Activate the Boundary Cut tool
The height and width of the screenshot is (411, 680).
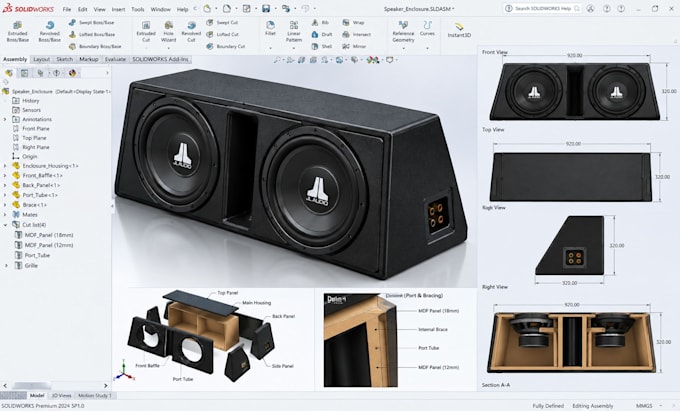coord(226,46)
